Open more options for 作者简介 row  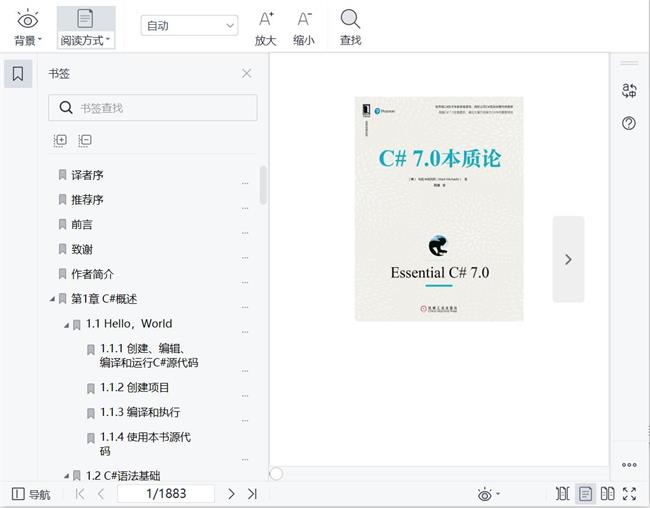[x=245, y=282]
